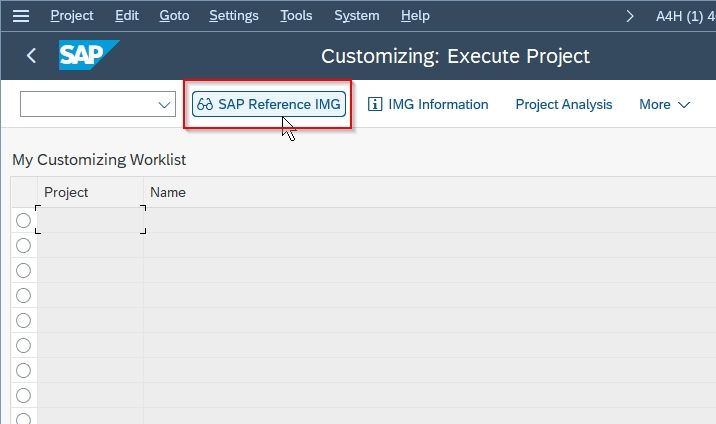Screen dimensions: 716x424
Task: Click the Name column header
Action: pos(168,192)
